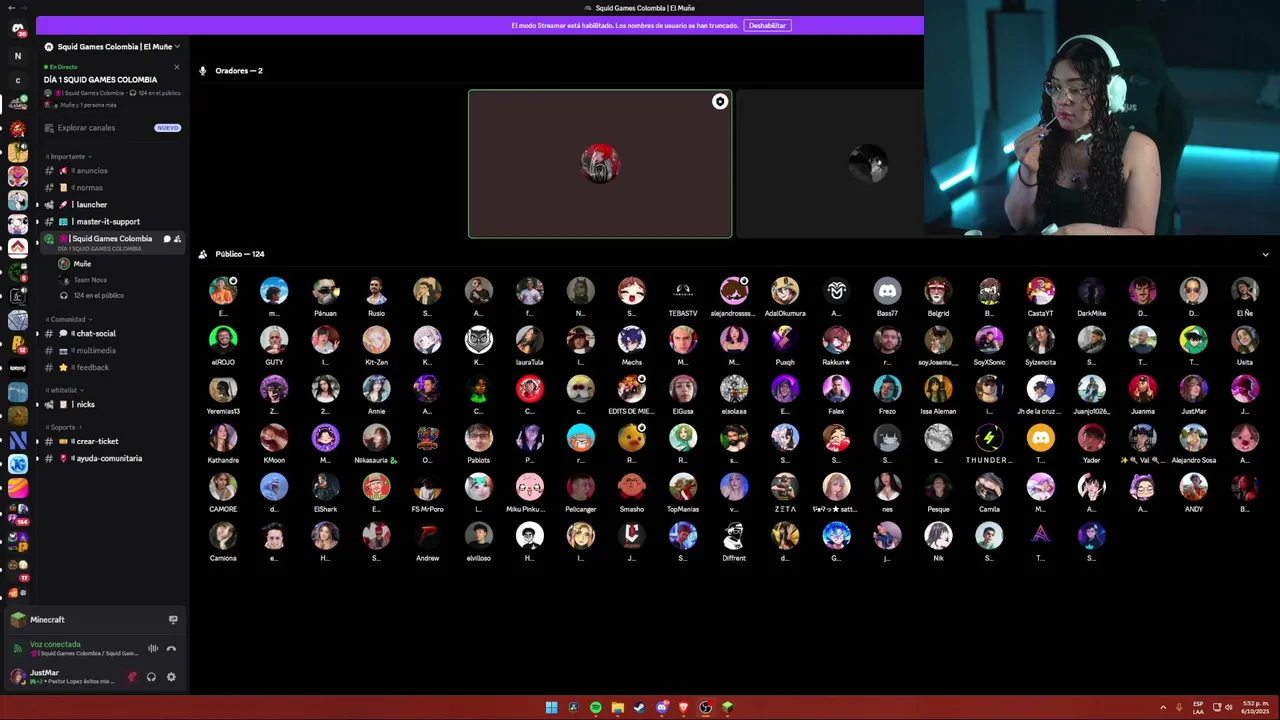Open the ayuda-comunitaria channel
The width and height of the screenshot is (1280, 720).
pos(111,459)
